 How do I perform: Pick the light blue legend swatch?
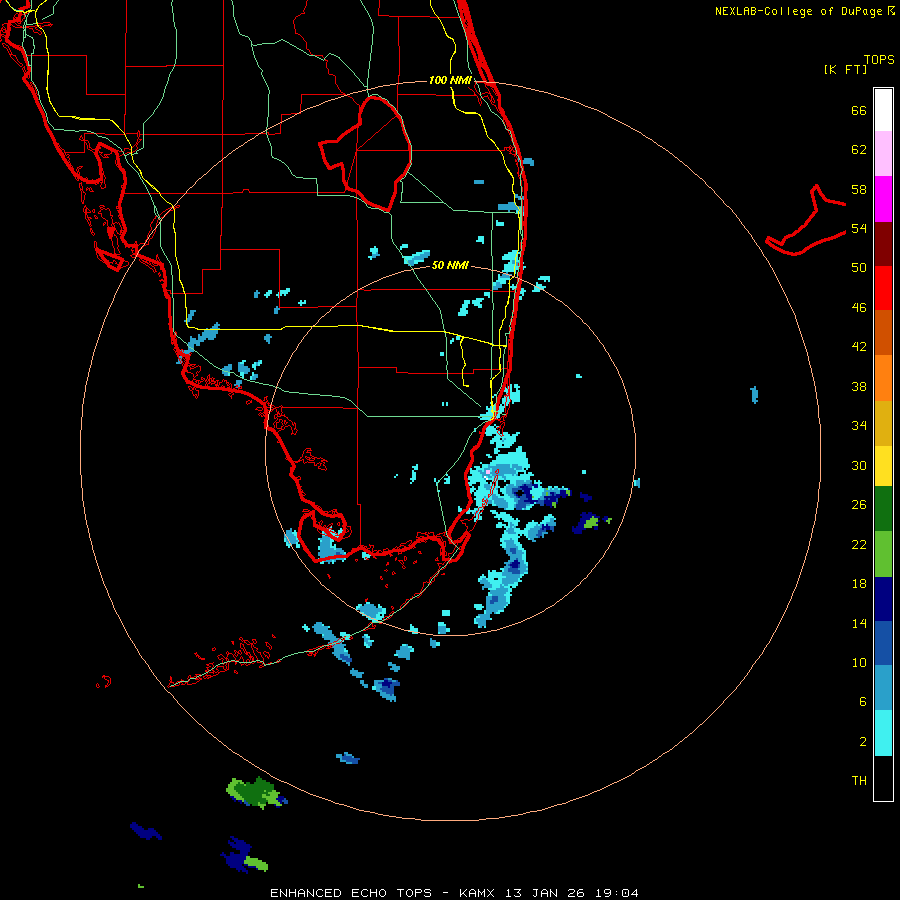[883, 688]
